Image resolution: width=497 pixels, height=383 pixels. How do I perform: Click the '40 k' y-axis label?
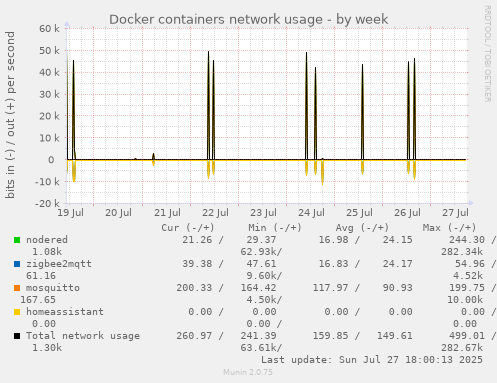(49, 72)
